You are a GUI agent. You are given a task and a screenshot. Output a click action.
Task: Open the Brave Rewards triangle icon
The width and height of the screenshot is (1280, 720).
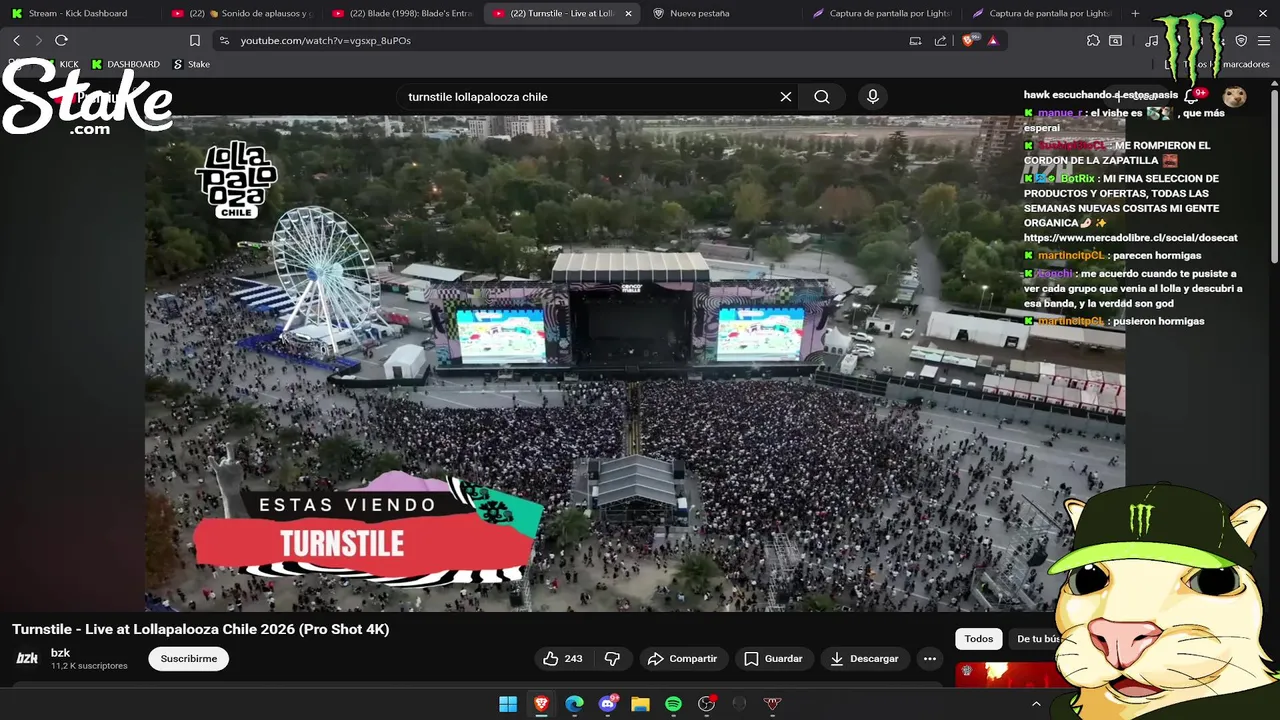(x=992, y=40)
